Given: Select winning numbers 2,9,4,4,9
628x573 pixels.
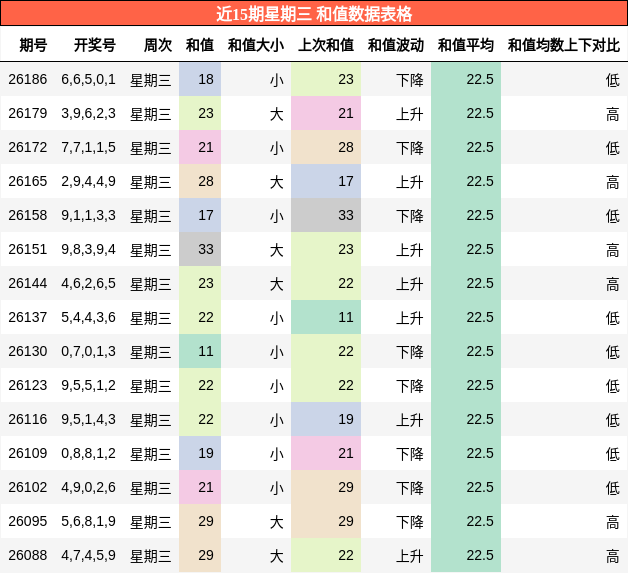Looking at the screenshot, I should coord(89,181).
